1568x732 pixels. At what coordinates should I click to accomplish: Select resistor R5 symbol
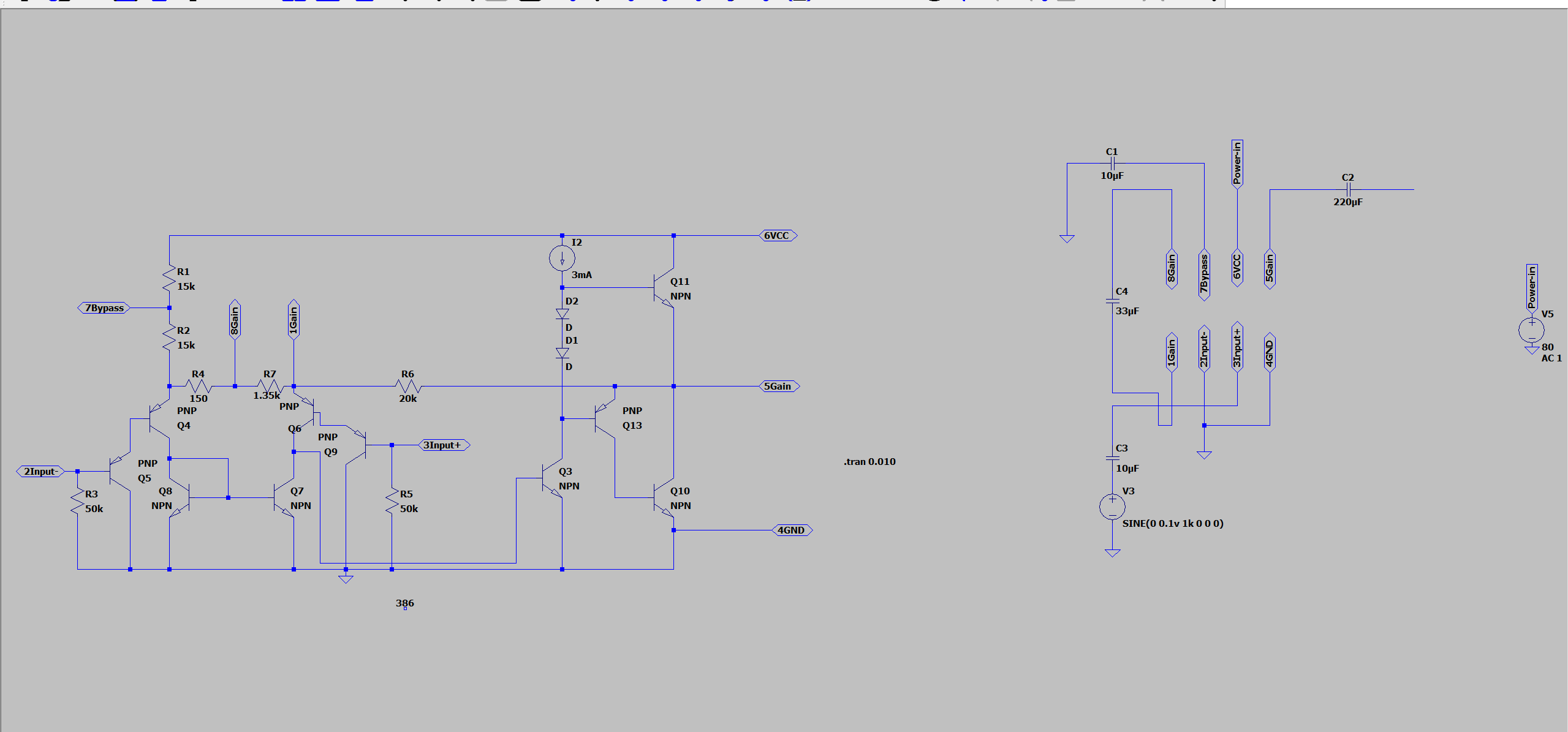click(392, 501)
